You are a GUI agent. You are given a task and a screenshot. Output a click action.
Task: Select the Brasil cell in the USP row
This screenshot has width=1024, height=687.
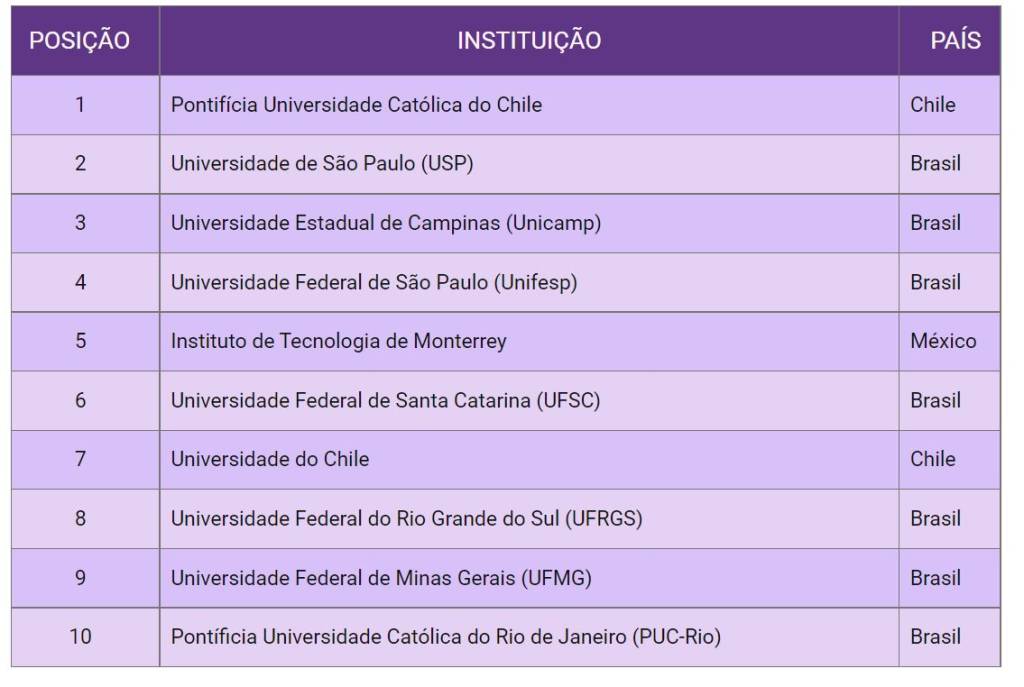coord(935,164)
